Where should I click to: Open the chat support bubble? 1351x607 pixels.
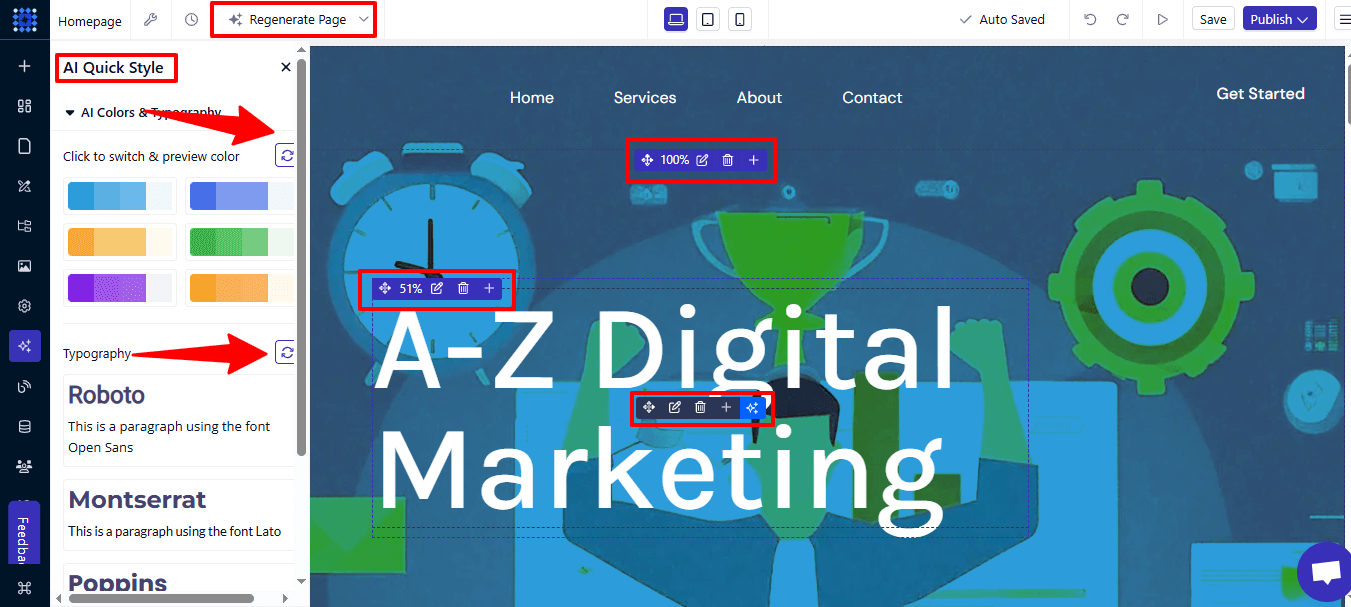point(1325,574)
